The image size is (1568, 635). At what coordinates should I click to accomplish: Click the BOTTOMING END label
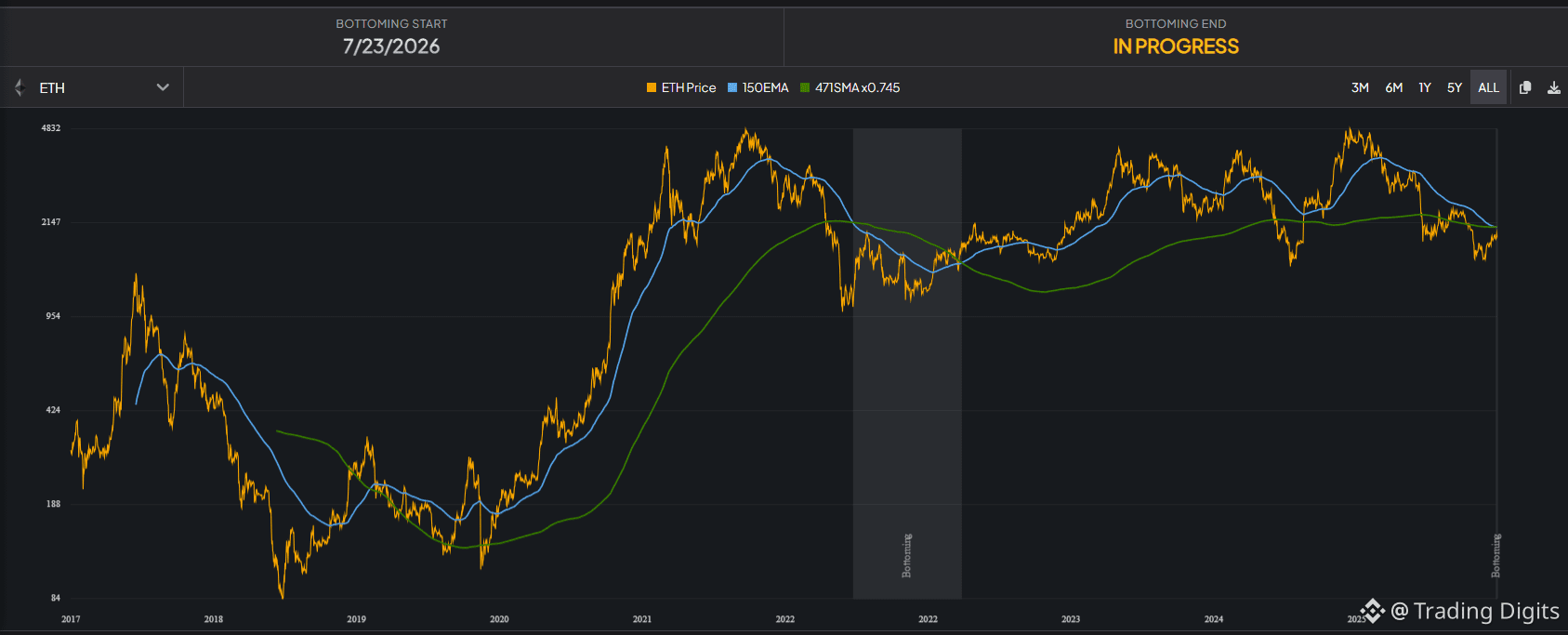coord(1176,23)
